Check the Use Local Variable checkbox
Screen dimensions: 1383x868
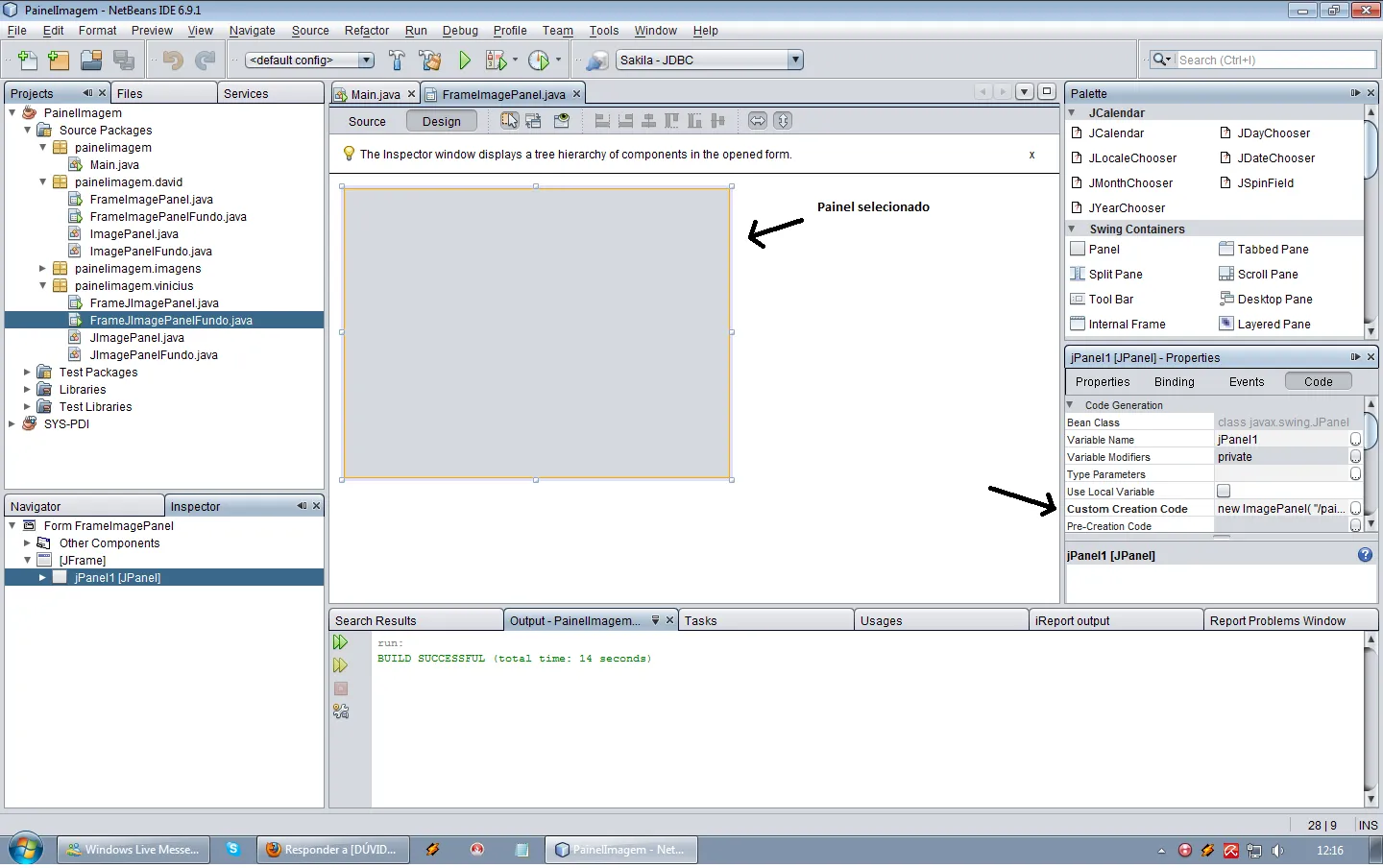(x=1224, y=492)
